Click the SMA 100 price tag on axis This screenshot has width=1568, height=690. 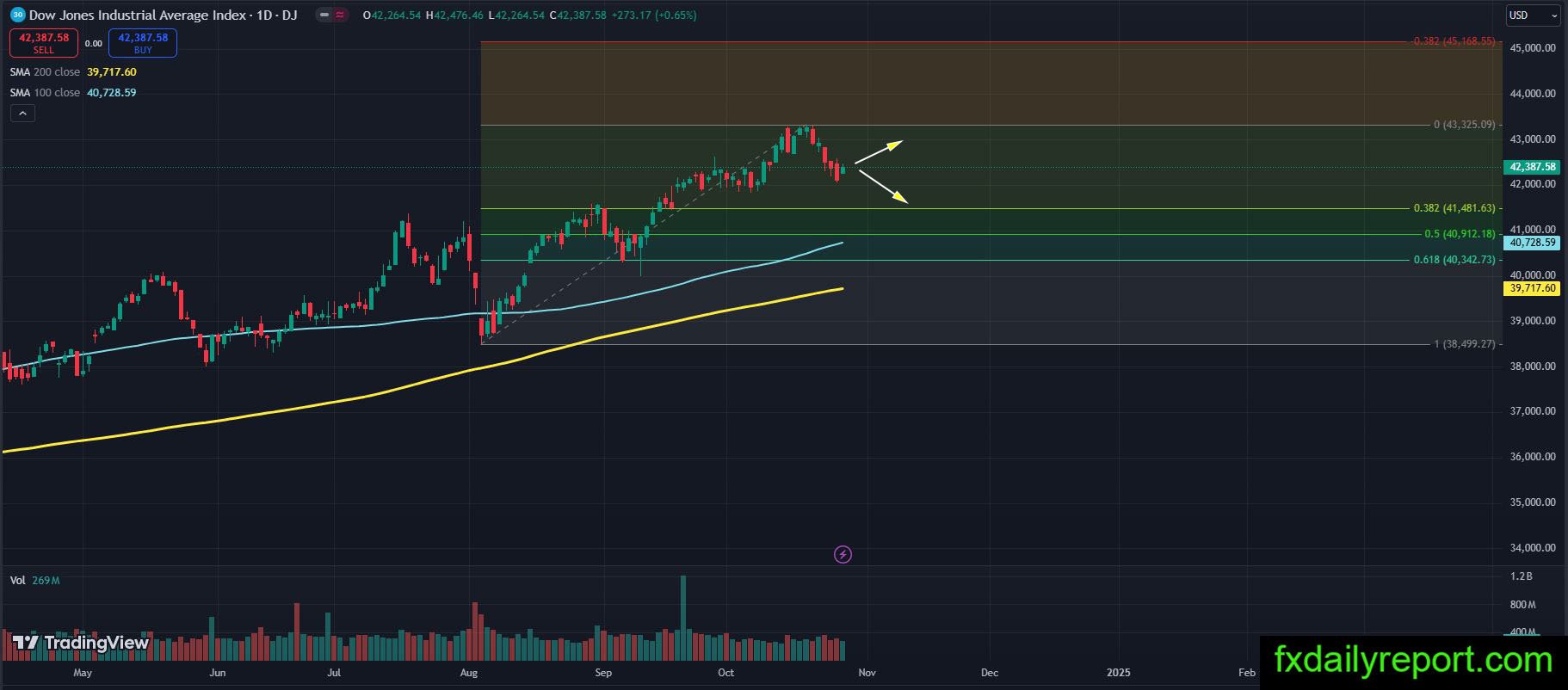[1532, 243]
